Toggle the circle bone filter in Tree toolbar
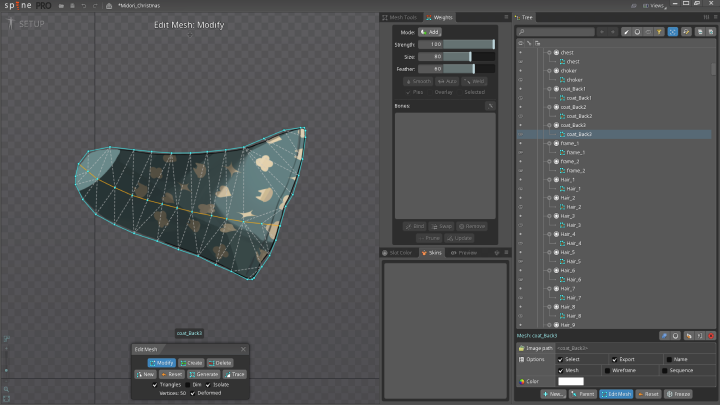Image resolution: width=720 pixels, height=405 pixels. tap(637, 32)
